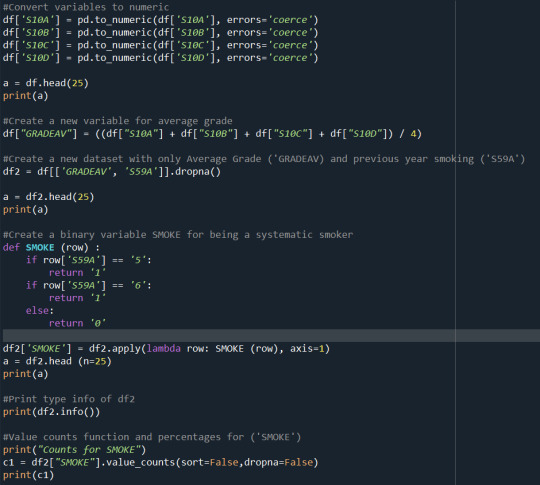Viewport: 540px width, 485px height.
Task: Click the line print(df2.info())
Action: (x=52, y=412)
